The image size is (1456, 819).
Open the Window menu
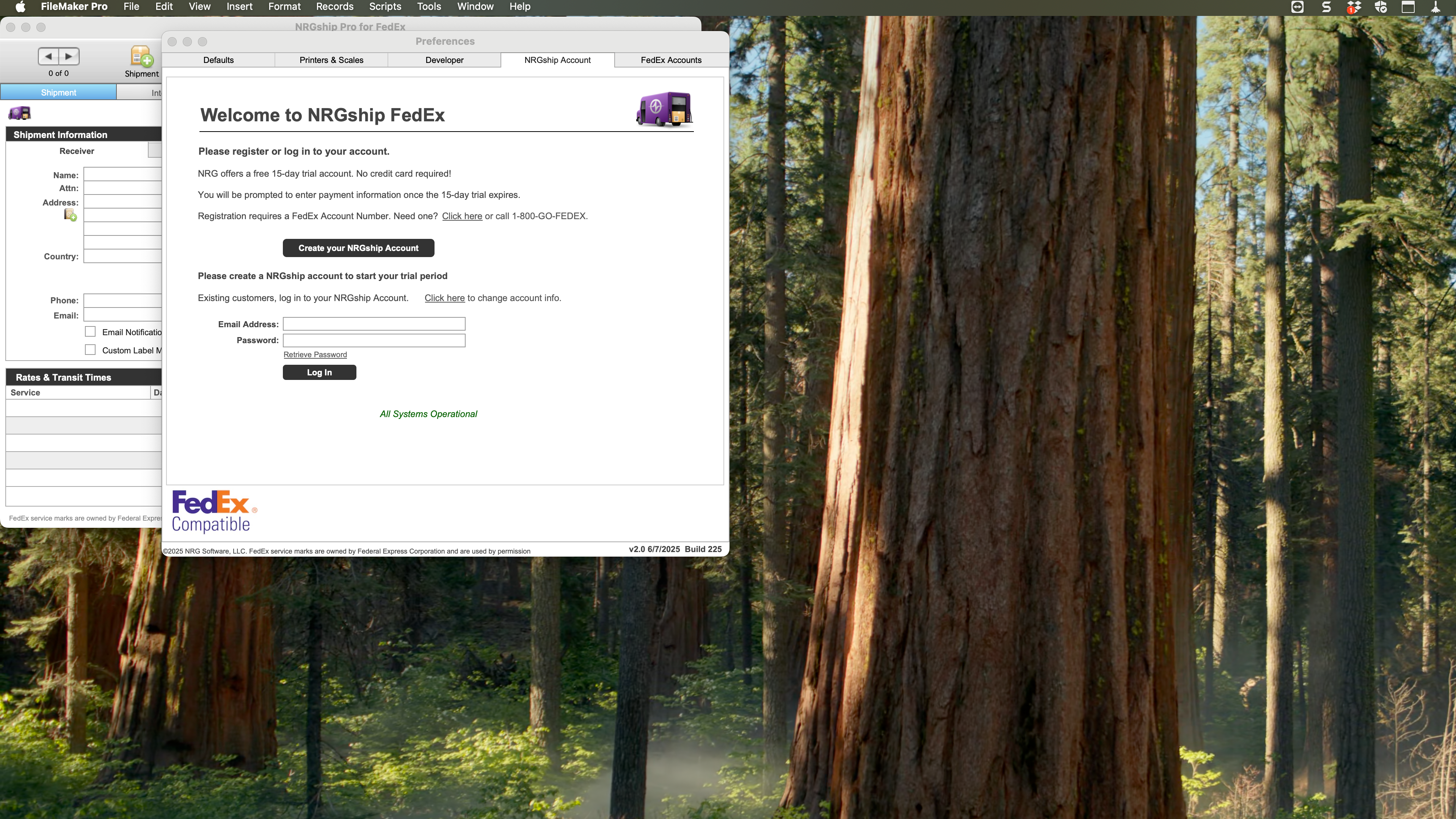475,7
